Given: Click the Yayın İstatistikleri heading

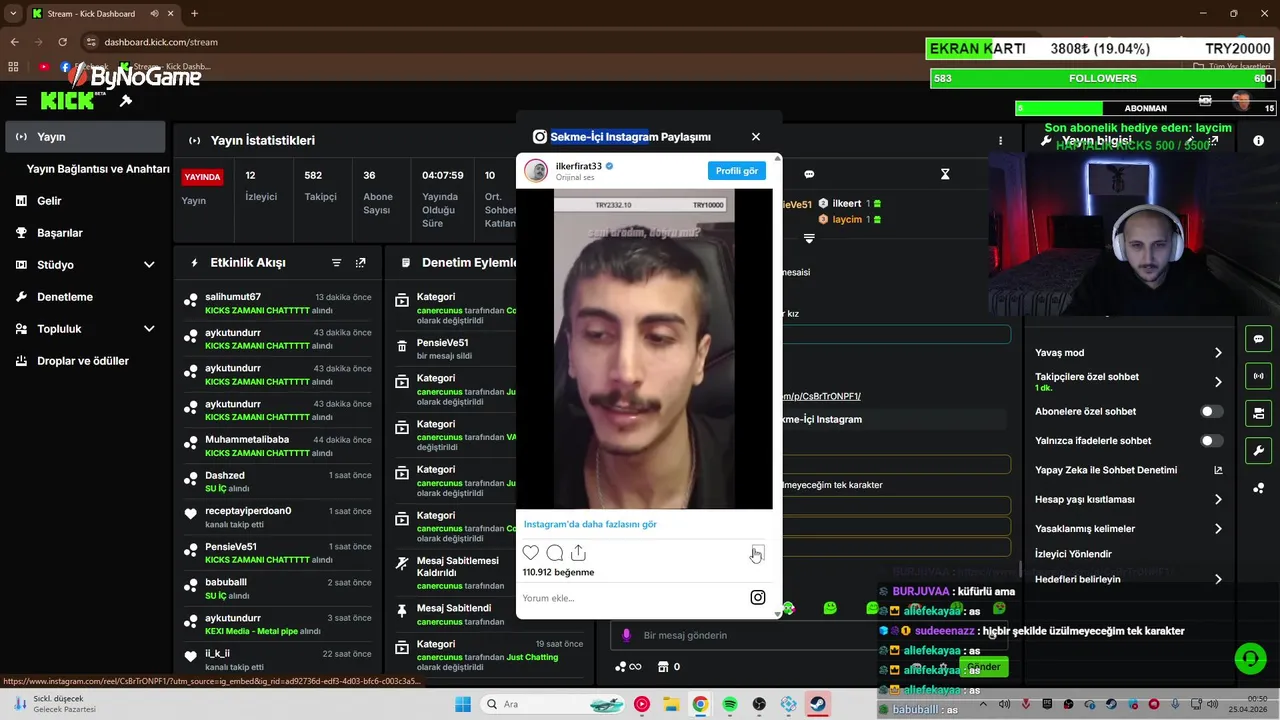Looking at the screenshot, I should pyautogui.click(x=264, y=141).
